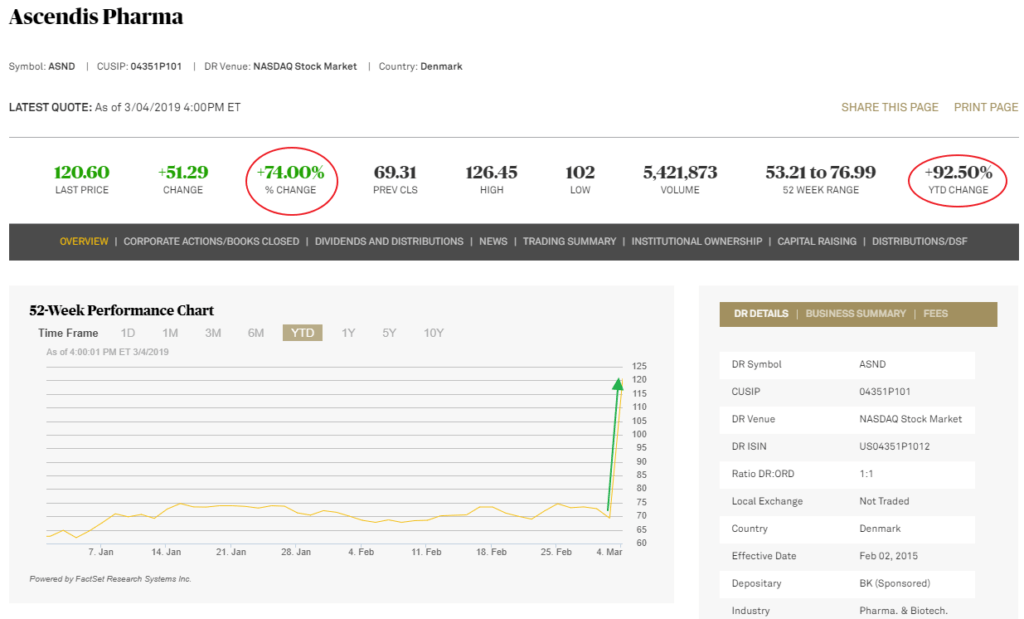Image resolution: width=1024 pixels, height=619 pixels.
Task: Show the 10Y time frame
Action: click(434, 333)
